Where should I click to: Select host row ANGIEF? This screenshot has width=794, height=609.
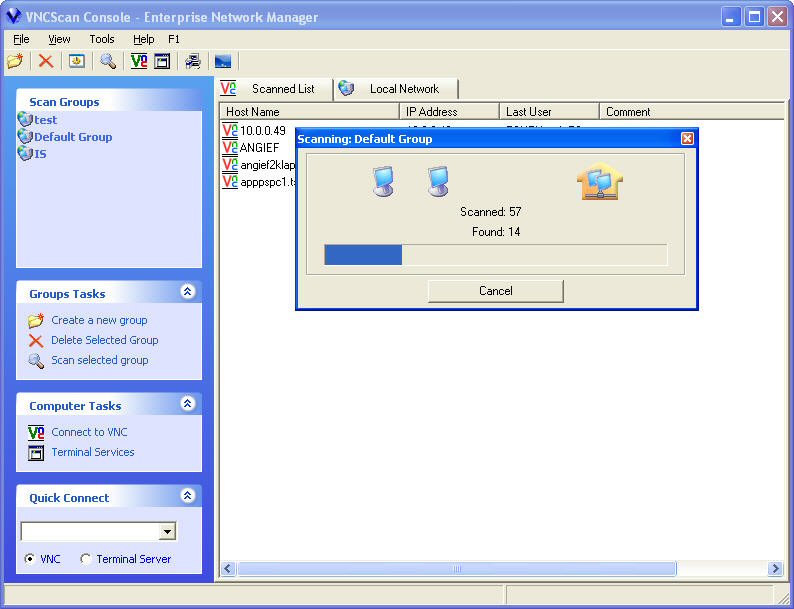tap(259, 147)
